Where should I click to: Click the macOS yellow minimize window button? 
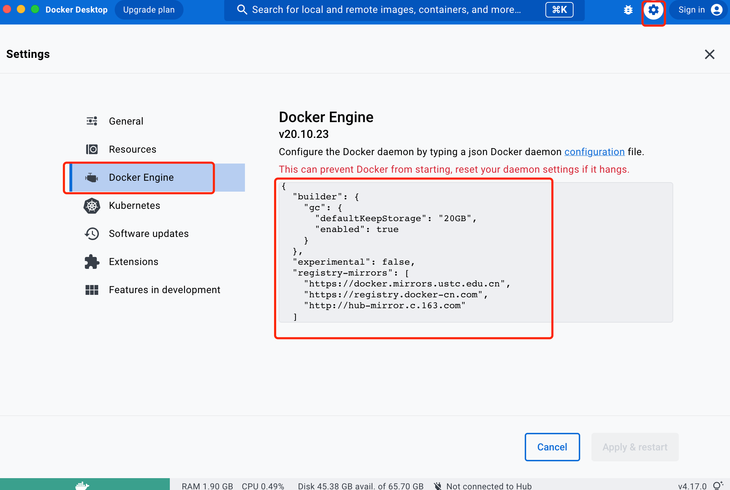21,9
